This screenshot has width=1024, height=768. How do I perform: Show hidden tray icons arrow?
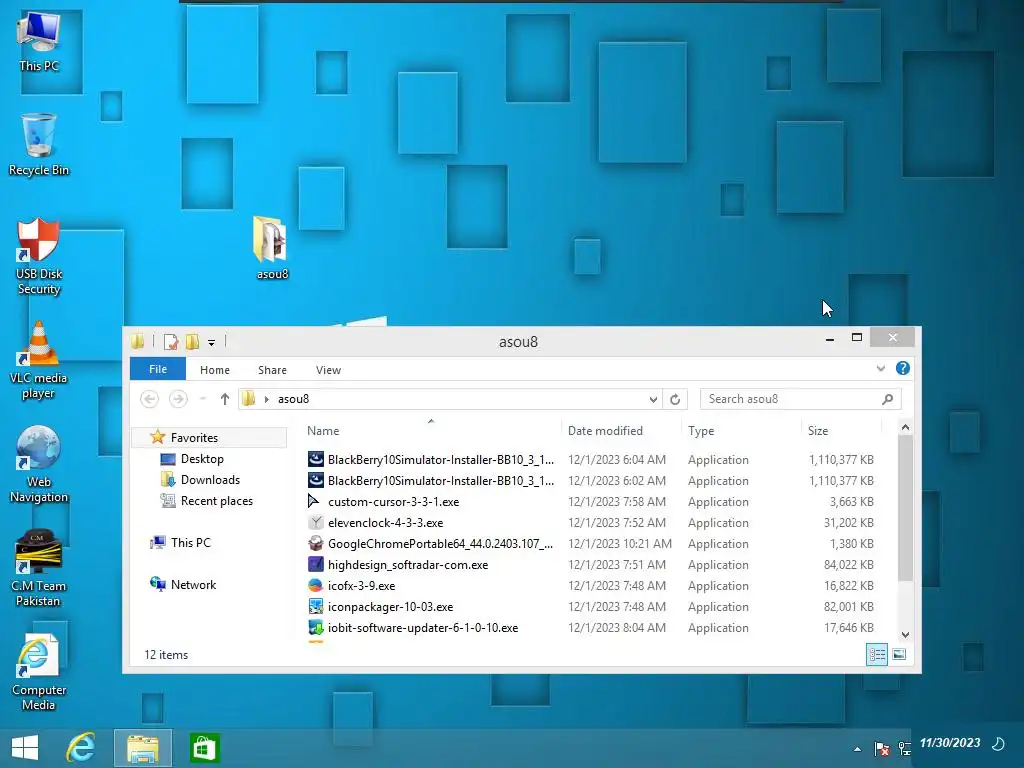click(857, 749)
